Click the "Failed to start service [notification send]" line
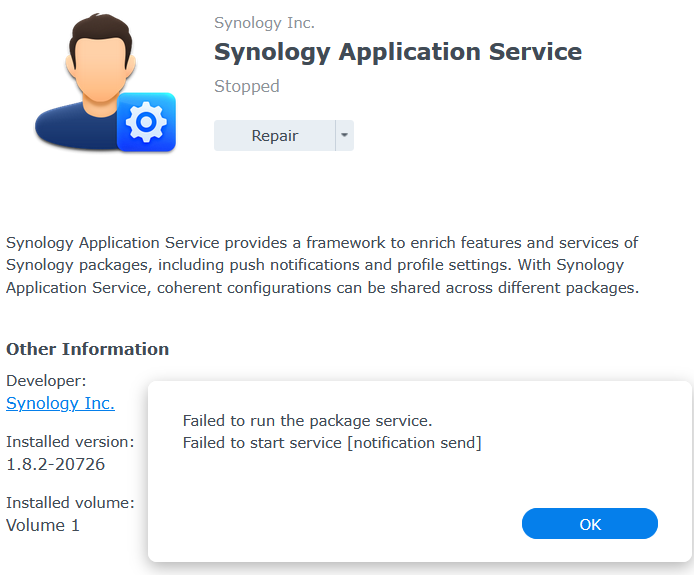 [x=332, y=443]
